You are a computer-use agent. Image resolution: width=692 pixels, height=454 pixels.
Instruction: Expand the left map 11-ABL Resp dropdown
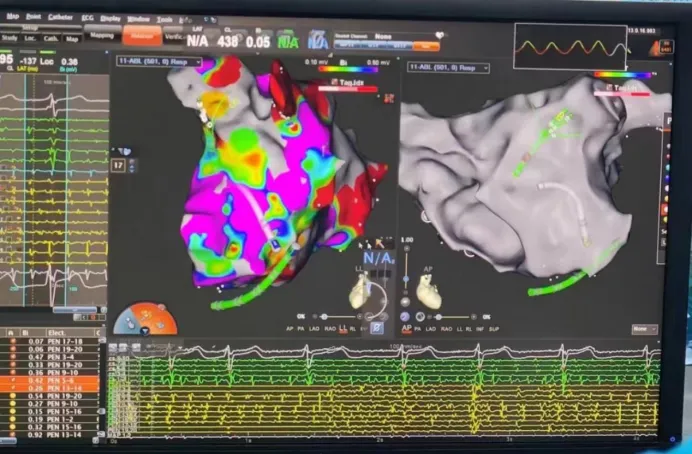pyautogui.click(x=160, y=62)
